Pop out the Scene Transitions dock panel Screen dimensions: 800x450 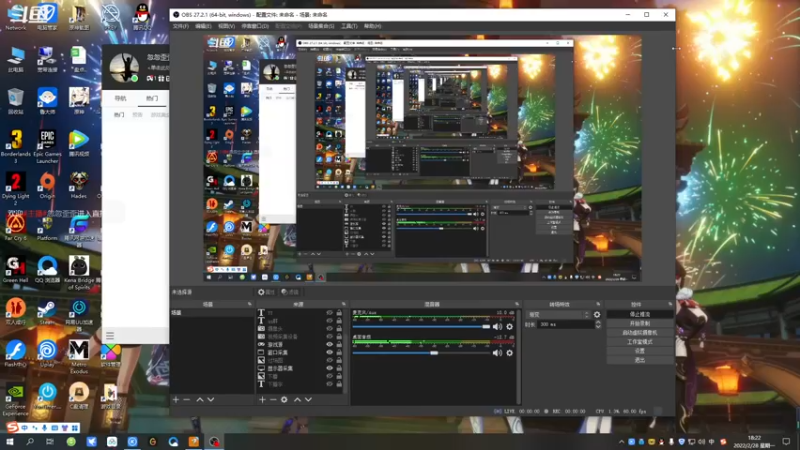(598, 304)
